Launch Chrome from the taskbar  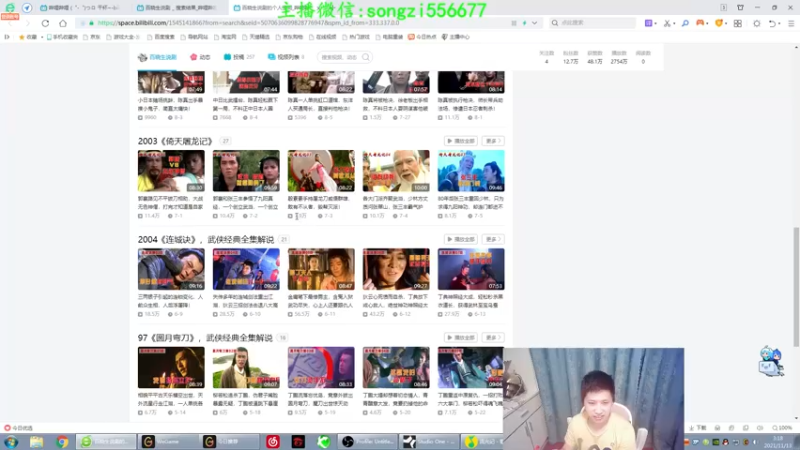[62, 441]
